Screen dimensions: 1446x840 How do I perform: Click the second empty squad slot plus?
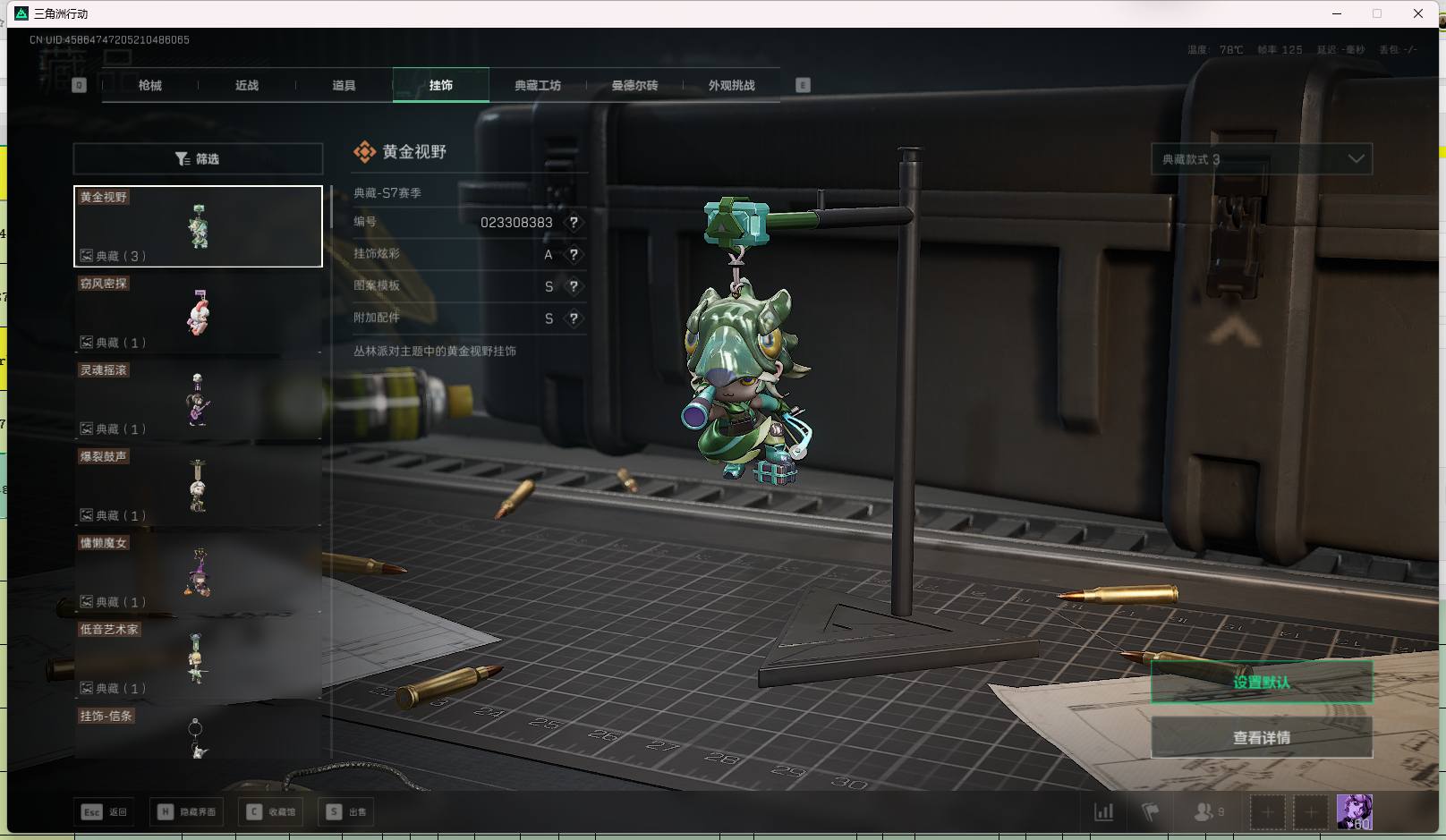click(1311, 812)
